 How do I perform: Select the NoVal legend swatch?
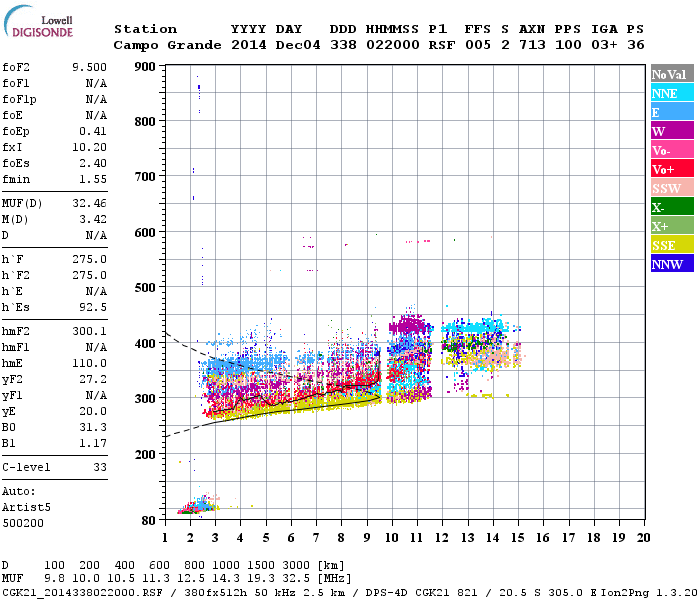[x=672, y=74]
